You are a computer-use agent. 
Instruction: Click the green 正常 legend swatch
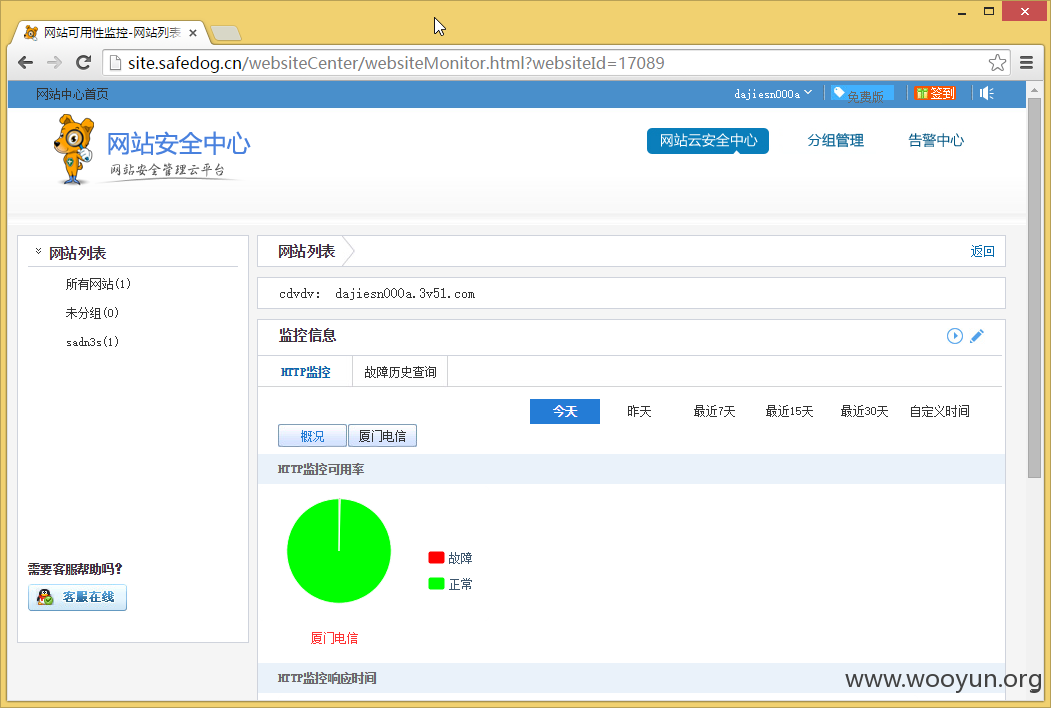point(436,584)
